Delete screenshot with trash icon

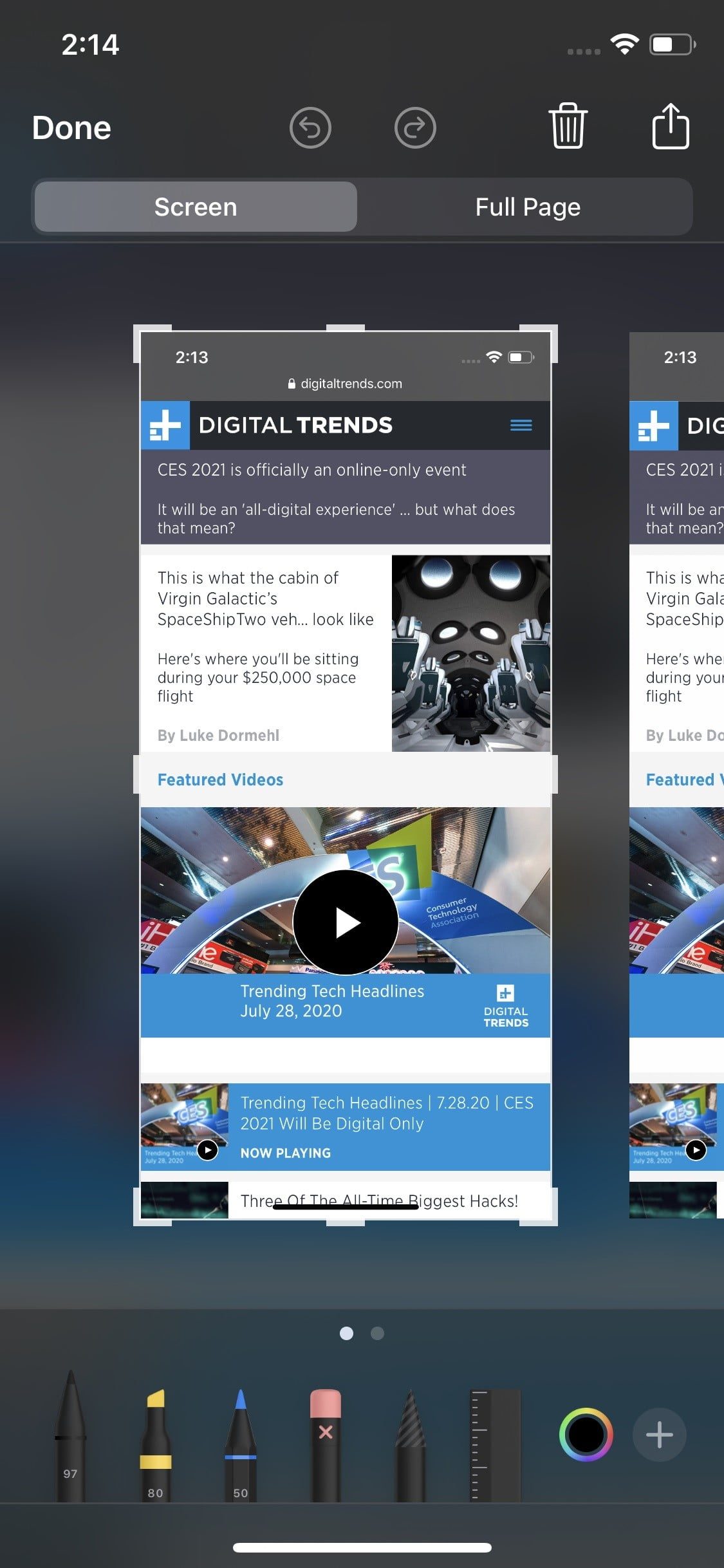(x=568, y=126)
